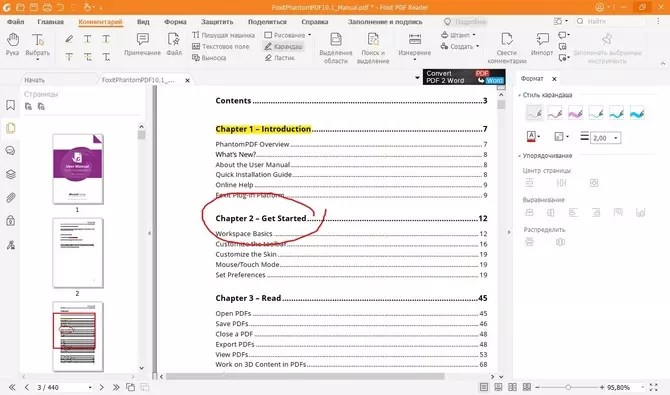Open the Comments panel in left sidebar

tap(11, 150)
